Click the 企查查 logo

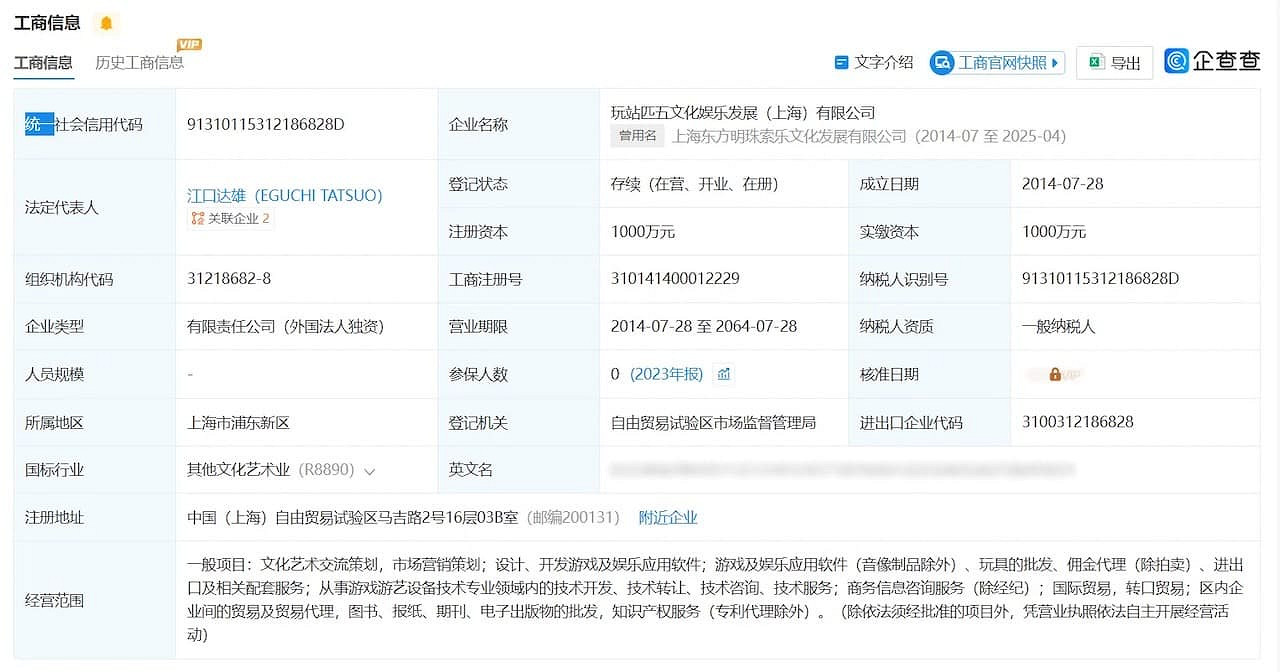[x=1212, y=61]
